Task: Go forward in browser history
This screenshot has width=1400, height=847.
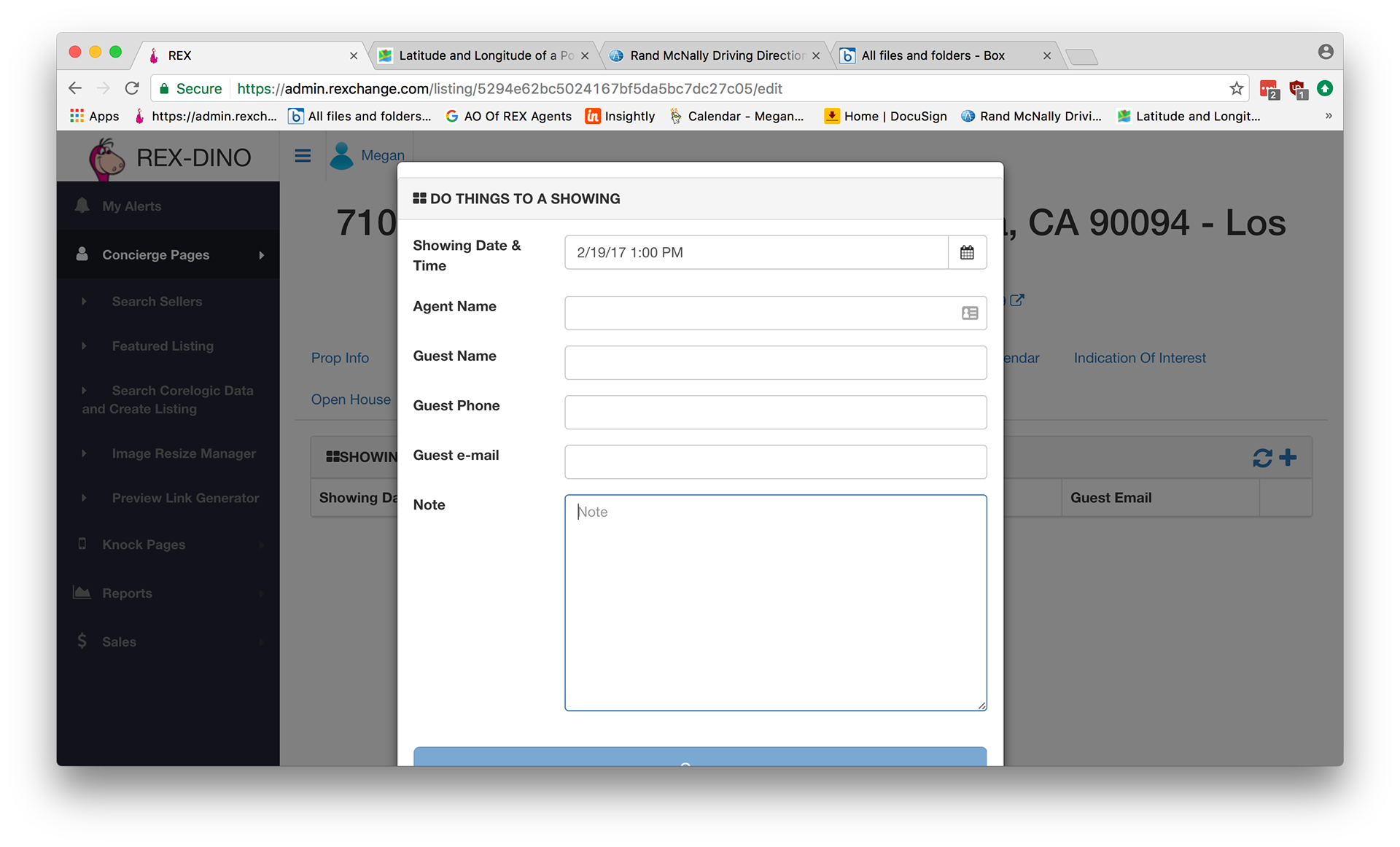Action: click(x=104, y=88)
